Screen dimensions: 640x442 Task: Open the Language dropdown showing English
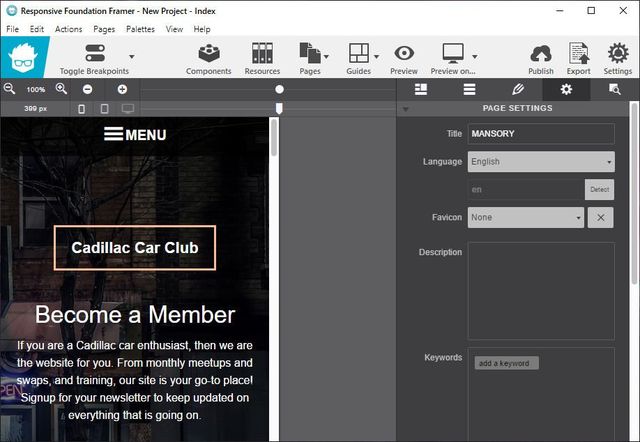coord(540,162)
